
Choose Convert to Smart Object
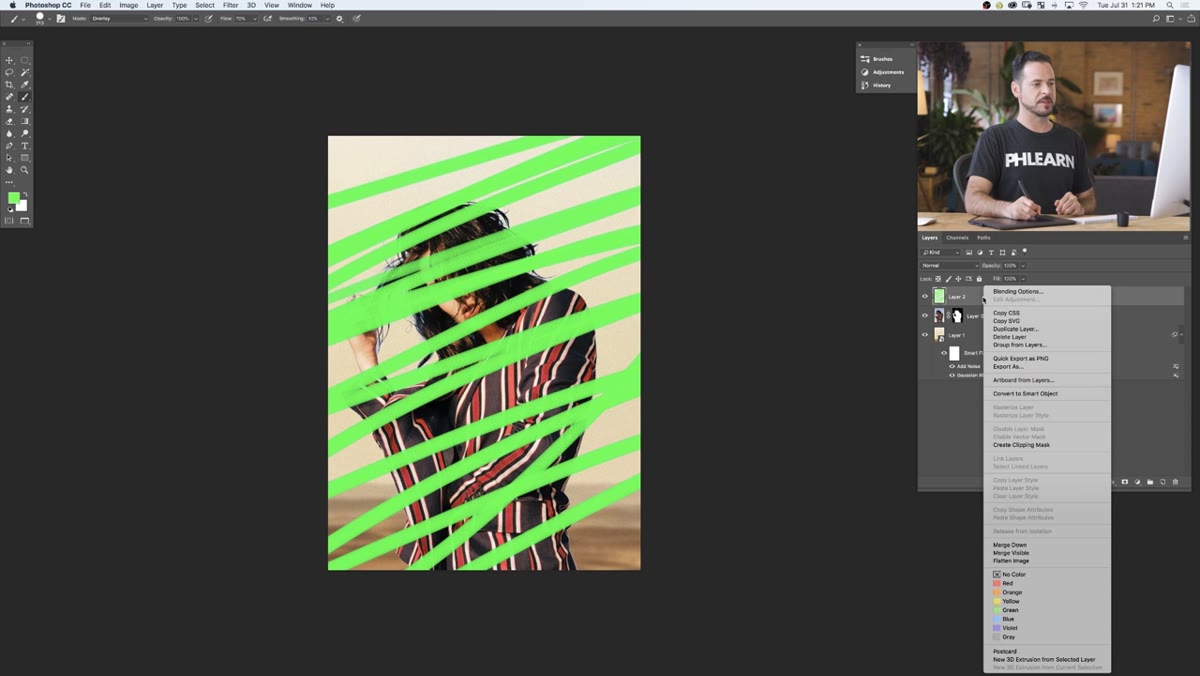(x=1025, y=394)
